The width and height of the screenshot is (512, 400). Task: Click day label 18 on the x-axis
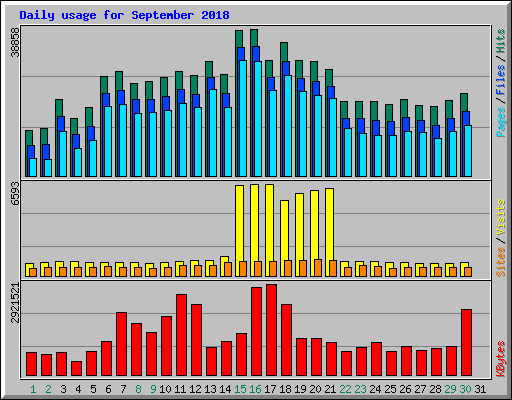pyautogui.click(x=285, y=389)
